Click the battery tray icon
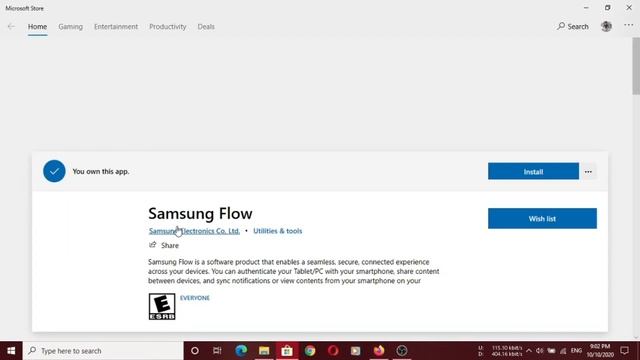Viewport: 640px width, 360px height. [x=551, y=351]
